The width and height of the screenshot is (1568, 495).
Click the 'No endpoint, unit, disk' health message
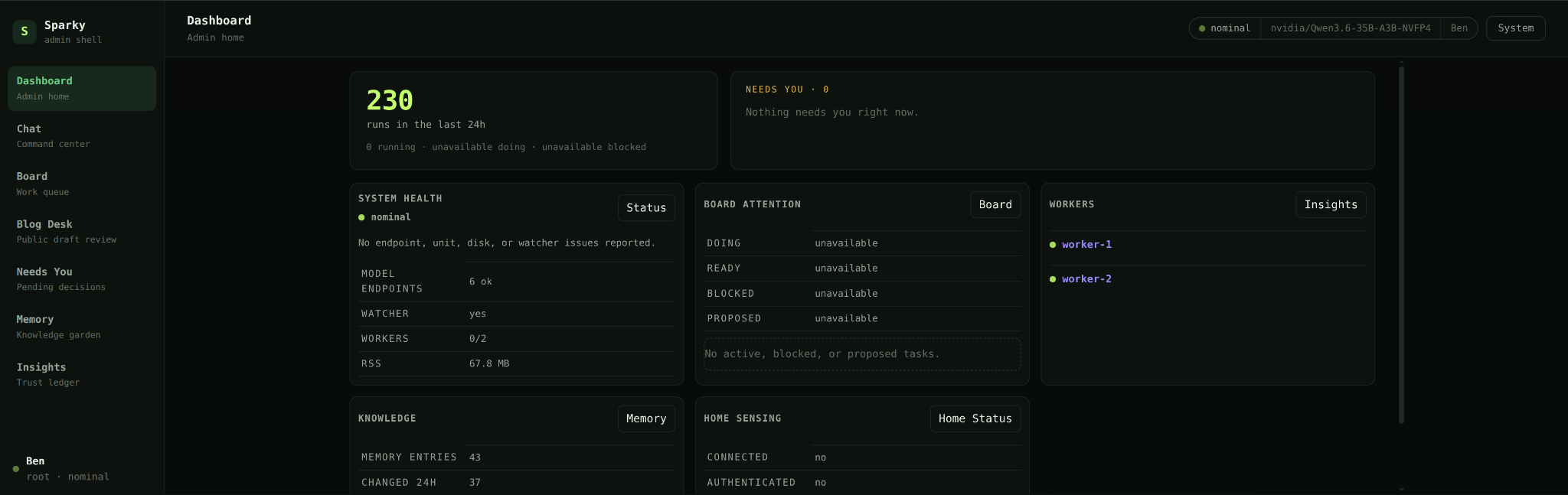coord(507,243)
